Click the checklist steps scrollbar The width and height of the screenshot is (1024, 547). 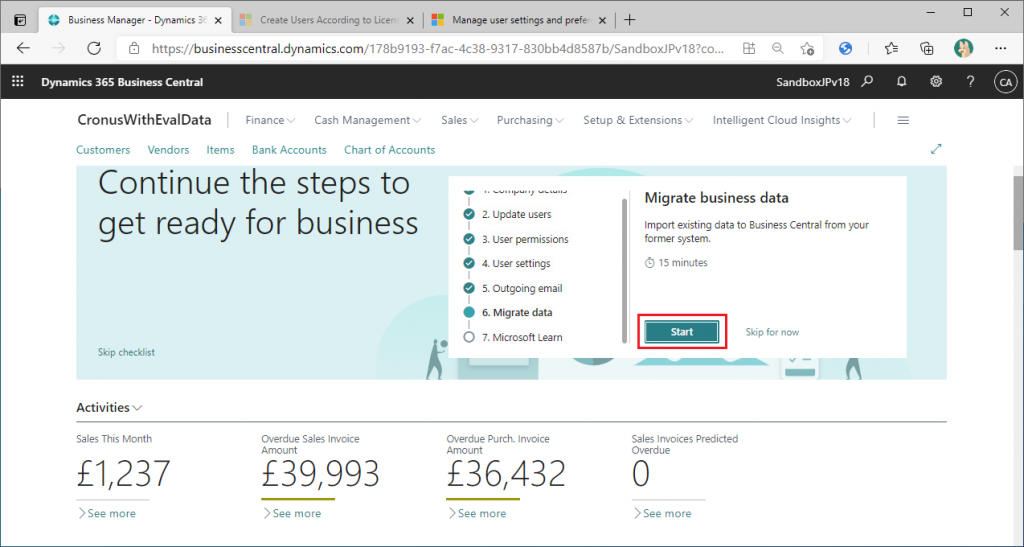(x=624, y=271)
